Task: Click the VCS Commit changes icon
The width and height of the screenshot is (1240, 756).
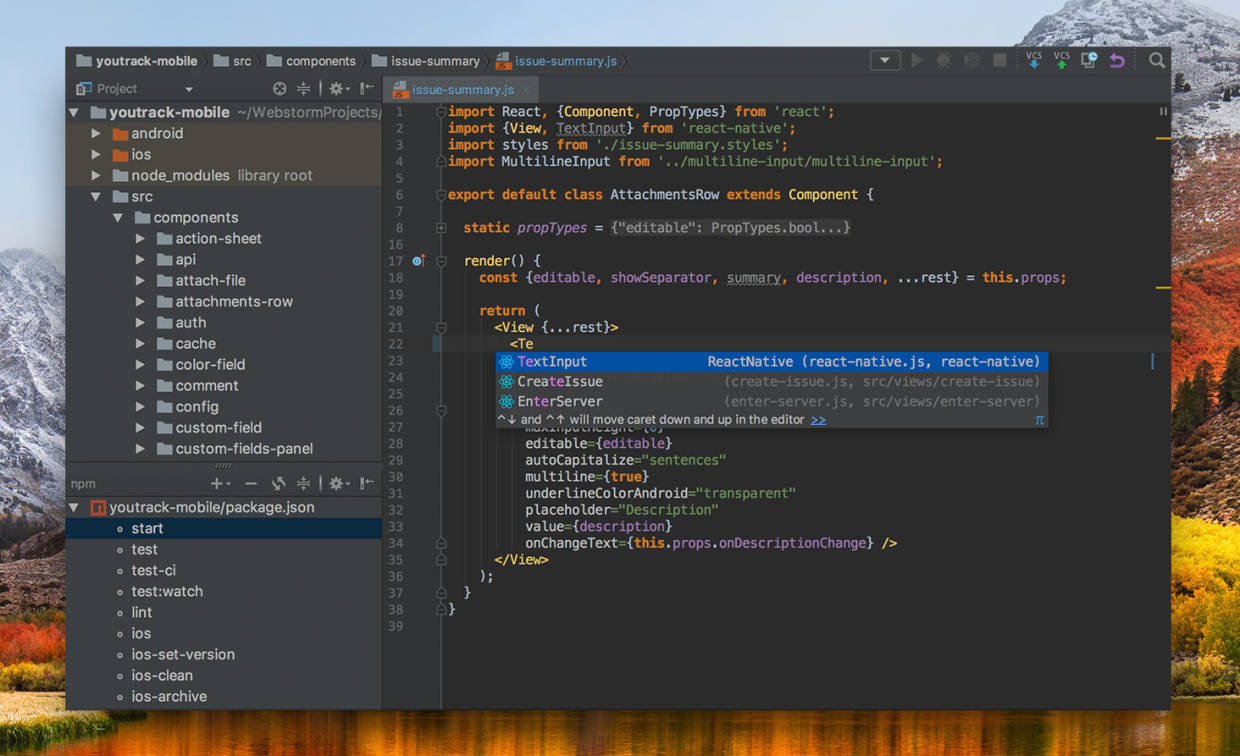Action: pyautogui.click(x=1061, y=60)
